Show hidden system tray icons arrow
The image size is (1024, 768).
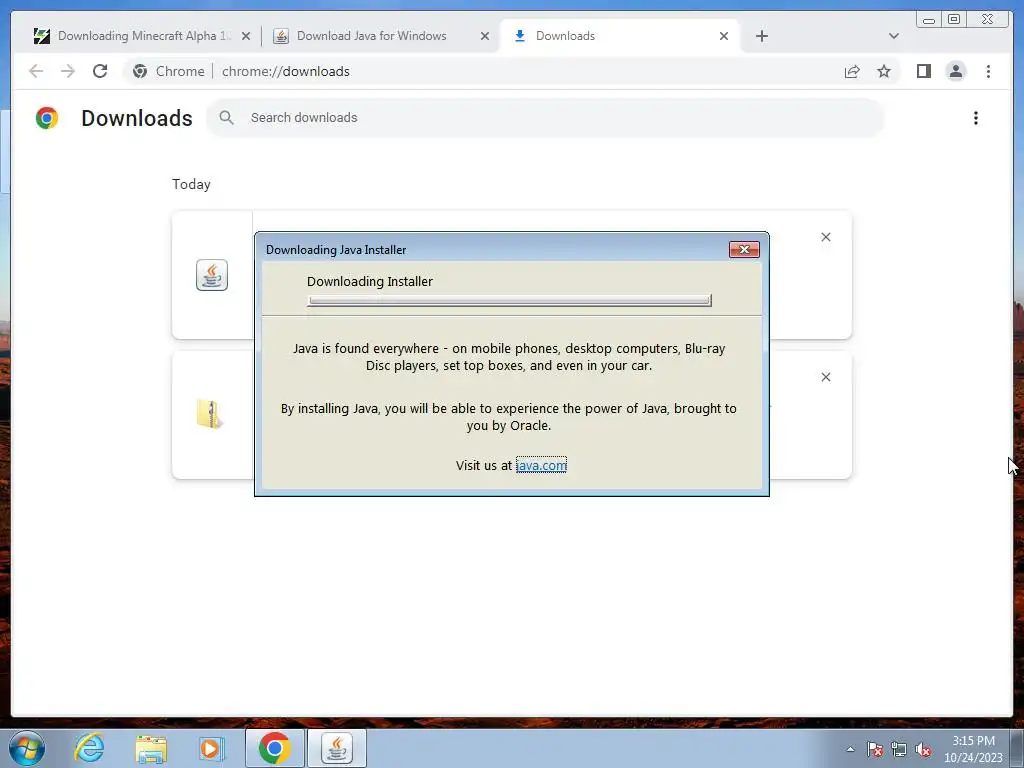click(x=850, y=749)
